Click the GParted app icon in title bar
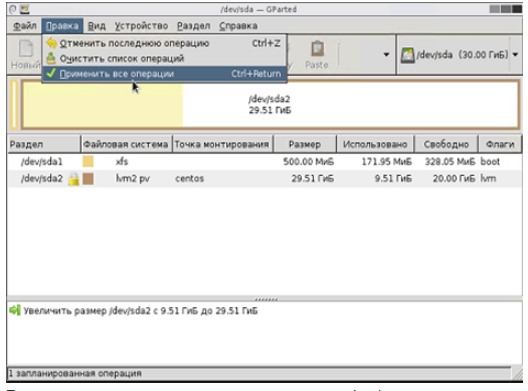The height and width of the screenshot is (391, 528). 25,9
